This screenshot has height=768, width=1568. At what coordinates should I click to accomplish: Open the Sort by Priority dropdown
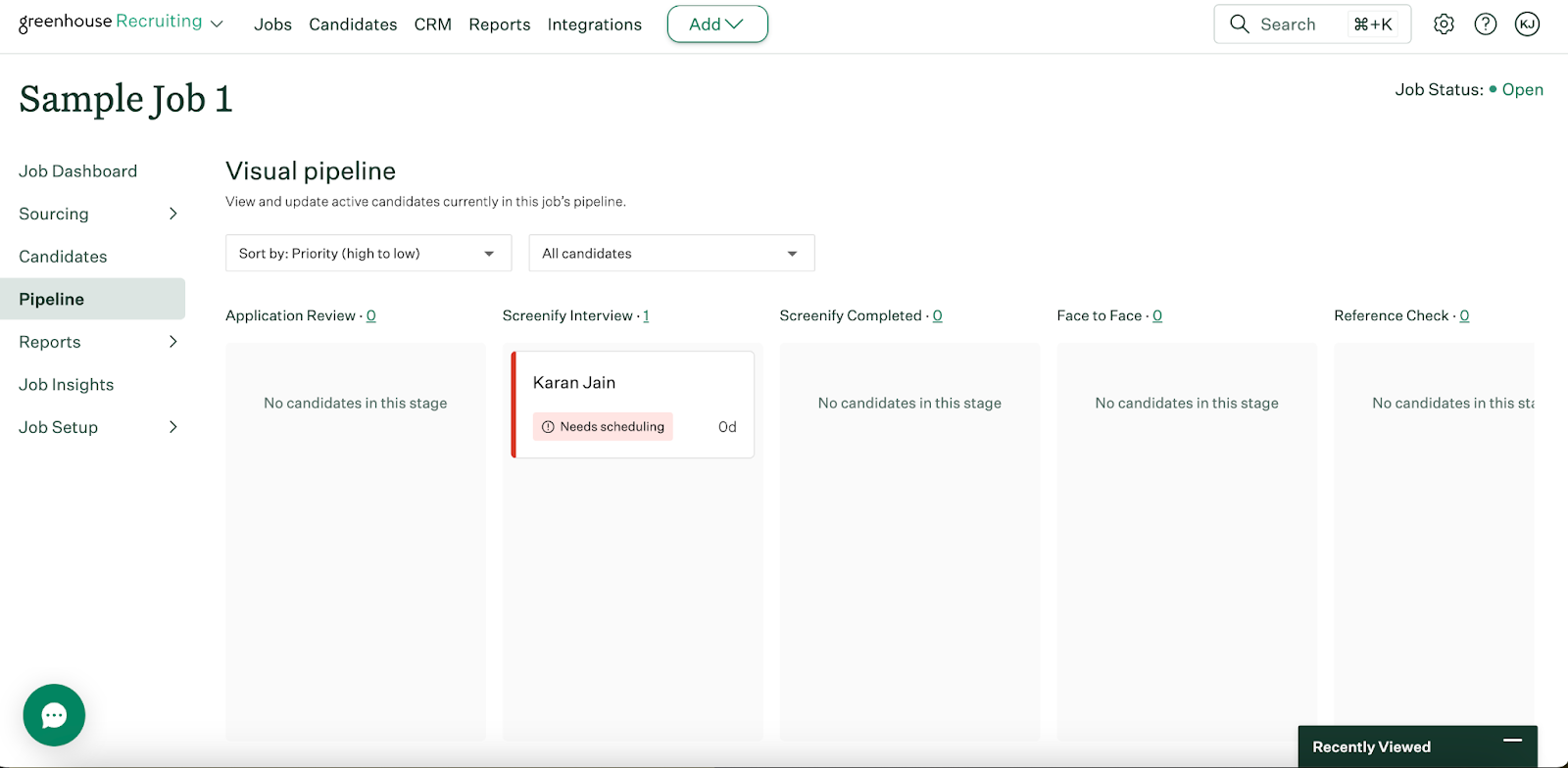[368, 253]
